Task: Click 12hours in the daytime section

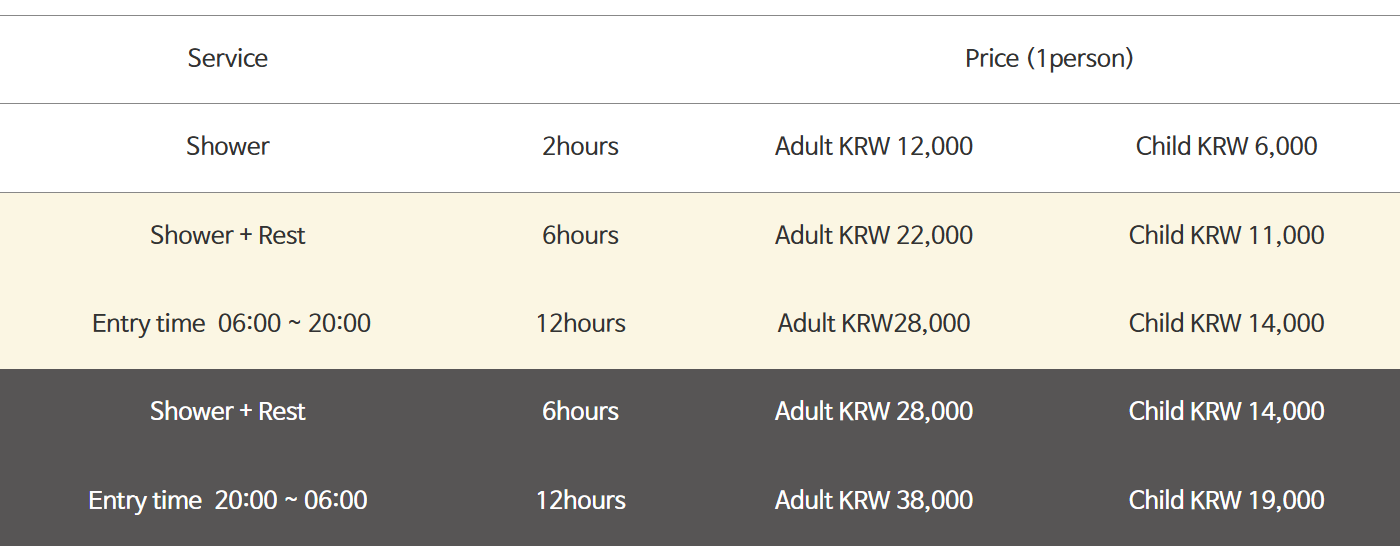Action: click(580, 323)
